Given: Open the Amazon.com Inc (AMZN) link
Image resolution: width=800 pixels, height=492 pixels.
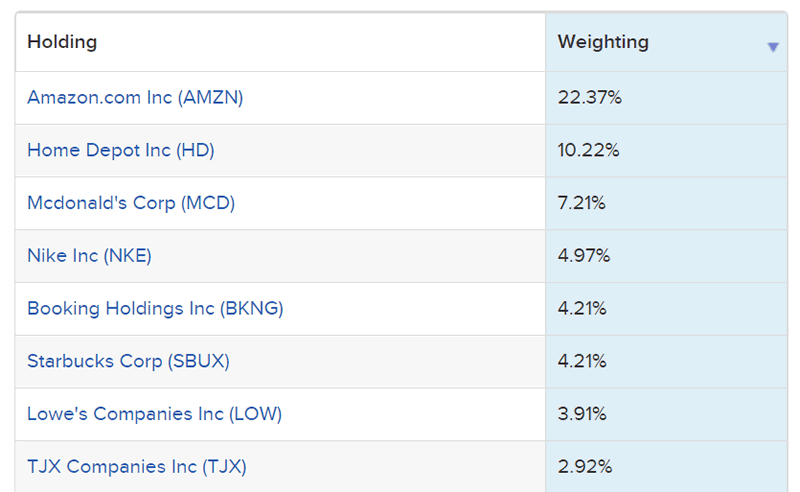Looking at the screenshot, I should [135, 97].
